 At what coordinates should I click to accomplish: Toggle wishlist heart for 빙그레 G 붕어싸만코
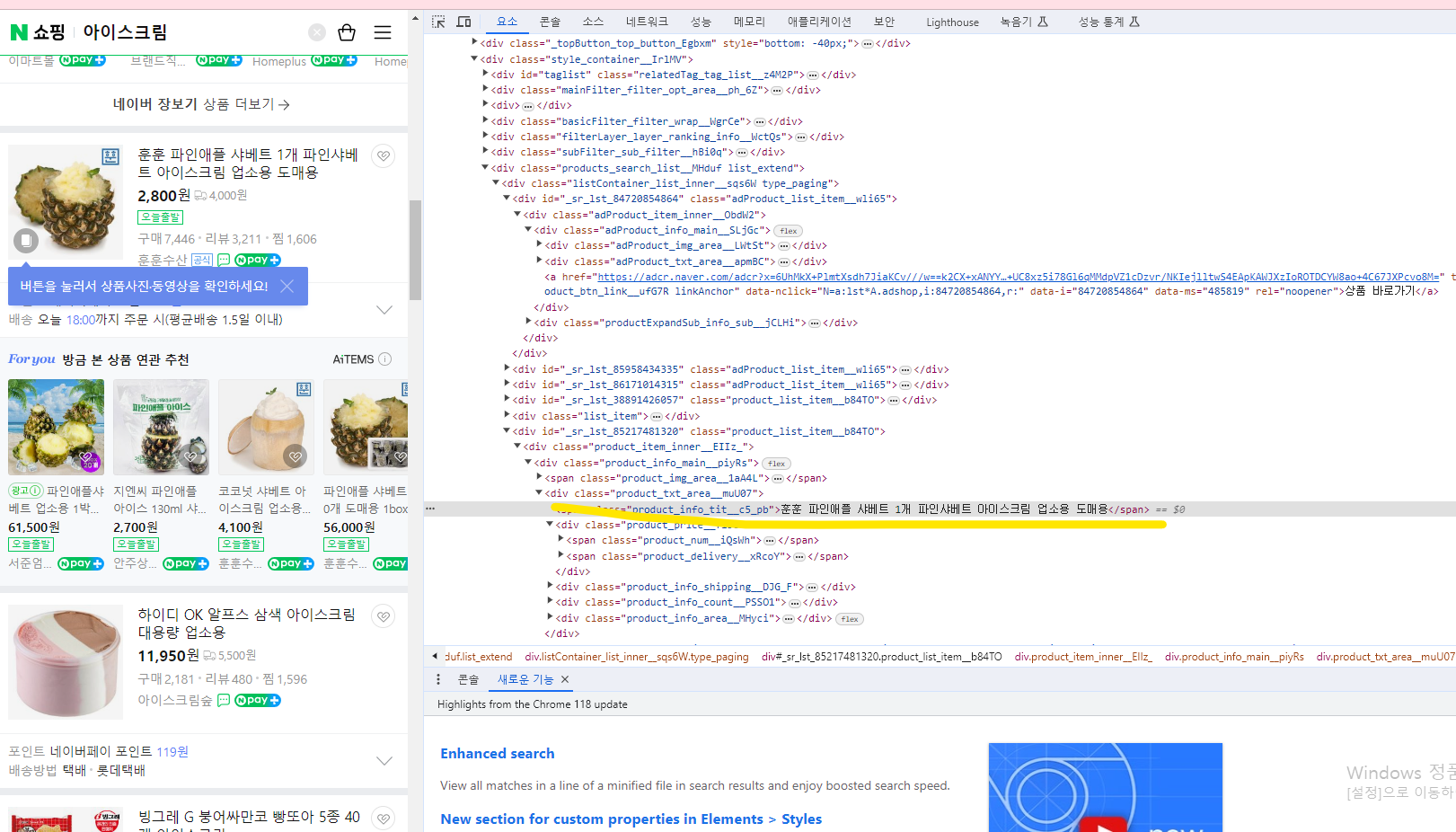tap(384, 819)
